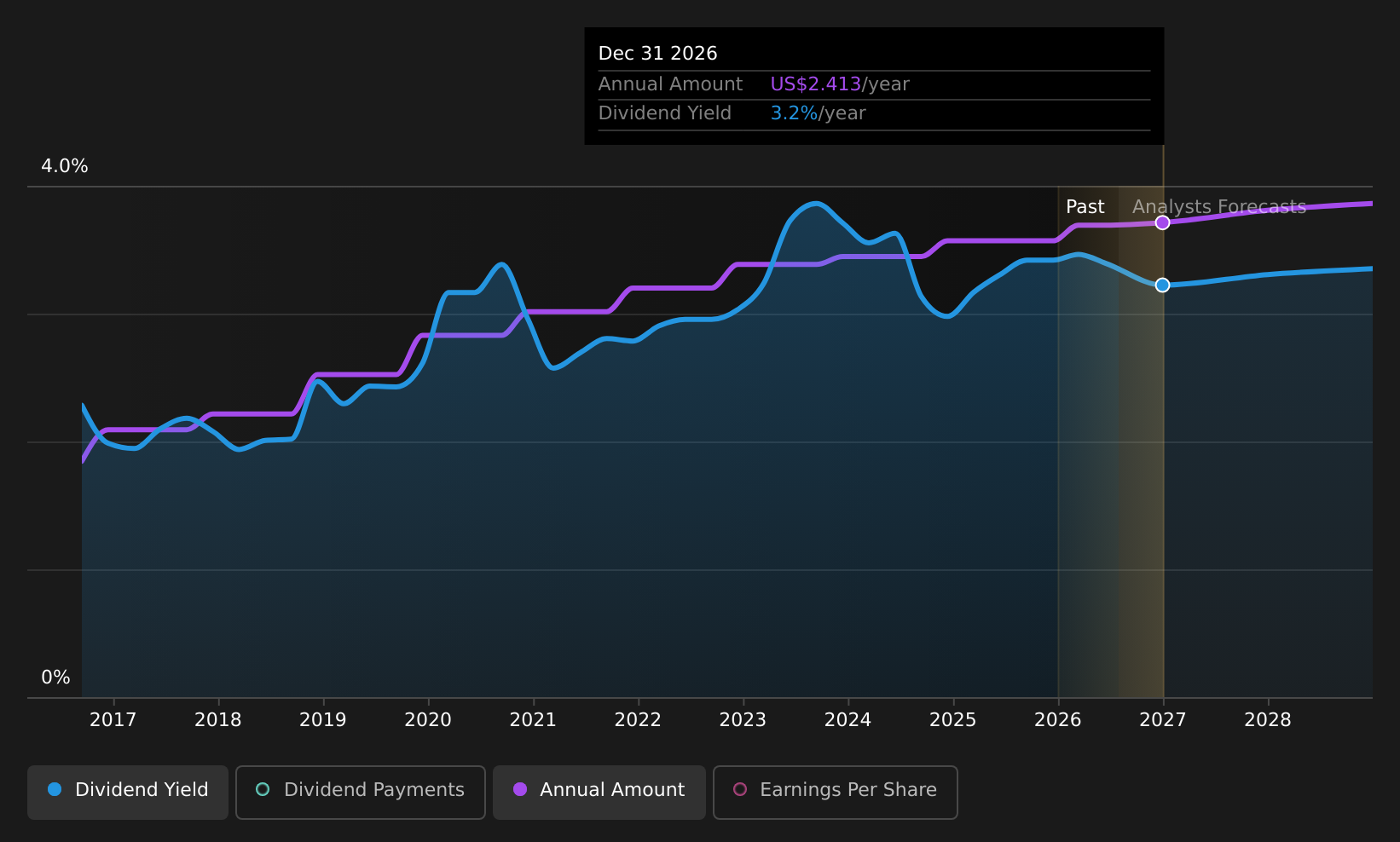This screenshot has height=842, width=1400.
Task: Click the 2020 x-axis label
Action: pyautogui.click(x=428, y=720)
